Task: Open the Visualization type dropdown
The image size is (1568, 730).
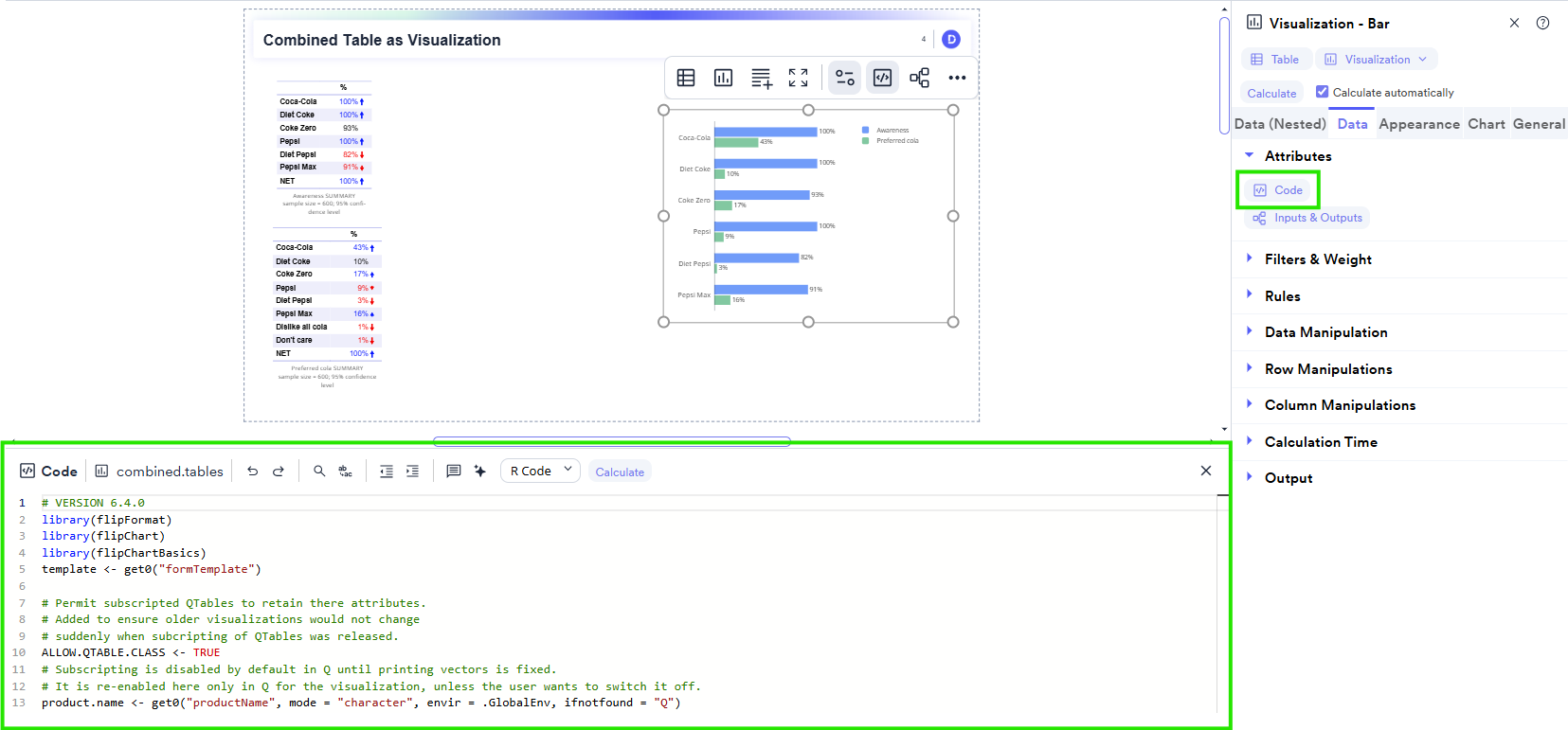Action: click(1377, 60)
